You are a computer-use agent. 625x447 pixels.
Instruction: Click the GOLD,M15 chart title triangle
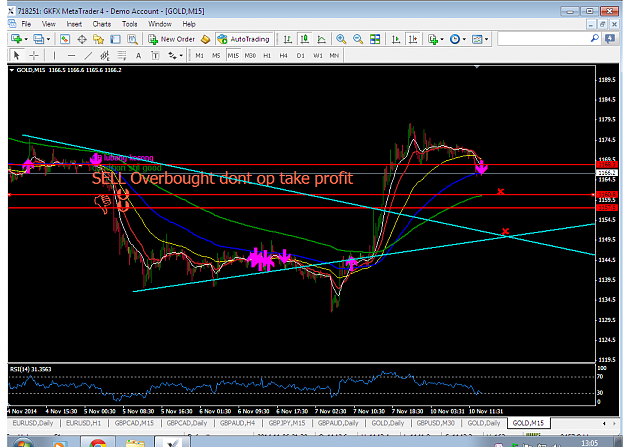click(x=12, y=70)
